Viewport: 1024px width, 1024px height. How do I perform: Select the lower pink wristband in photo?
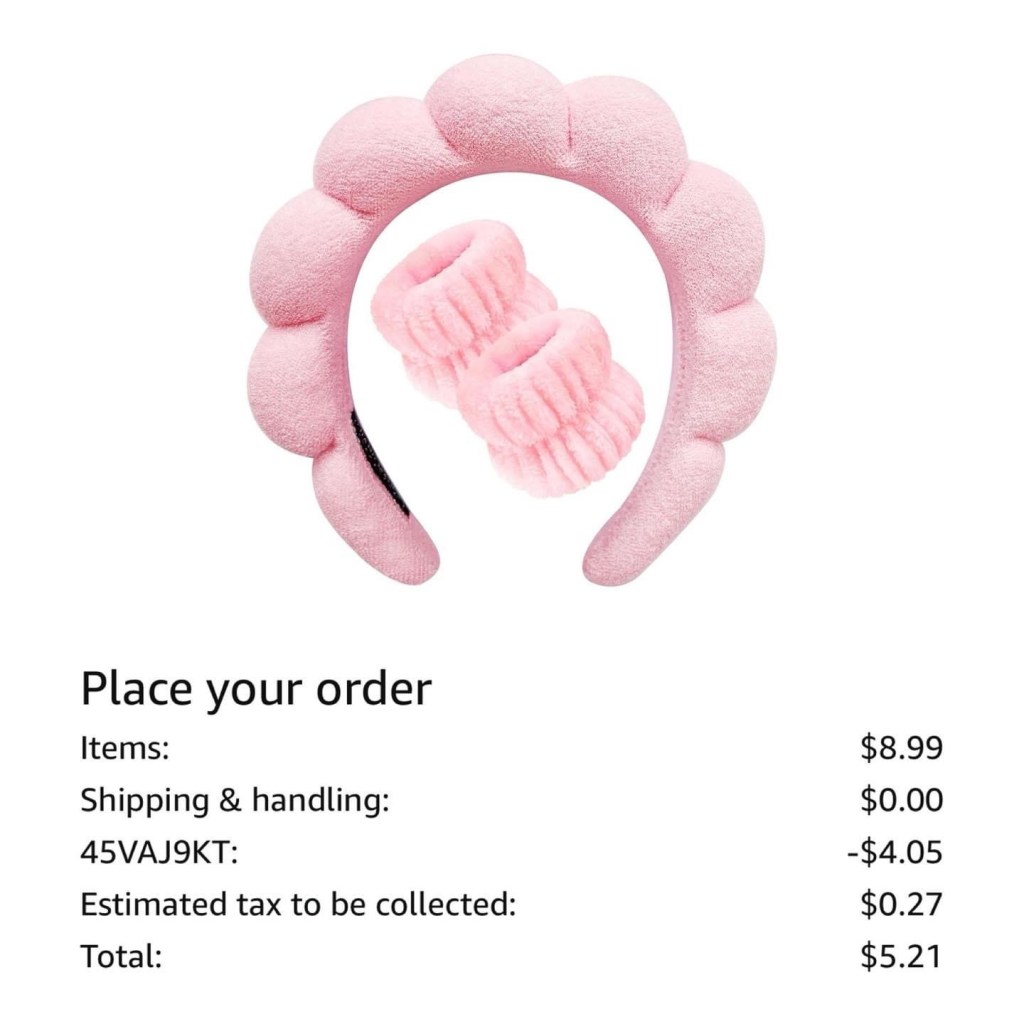552,402
